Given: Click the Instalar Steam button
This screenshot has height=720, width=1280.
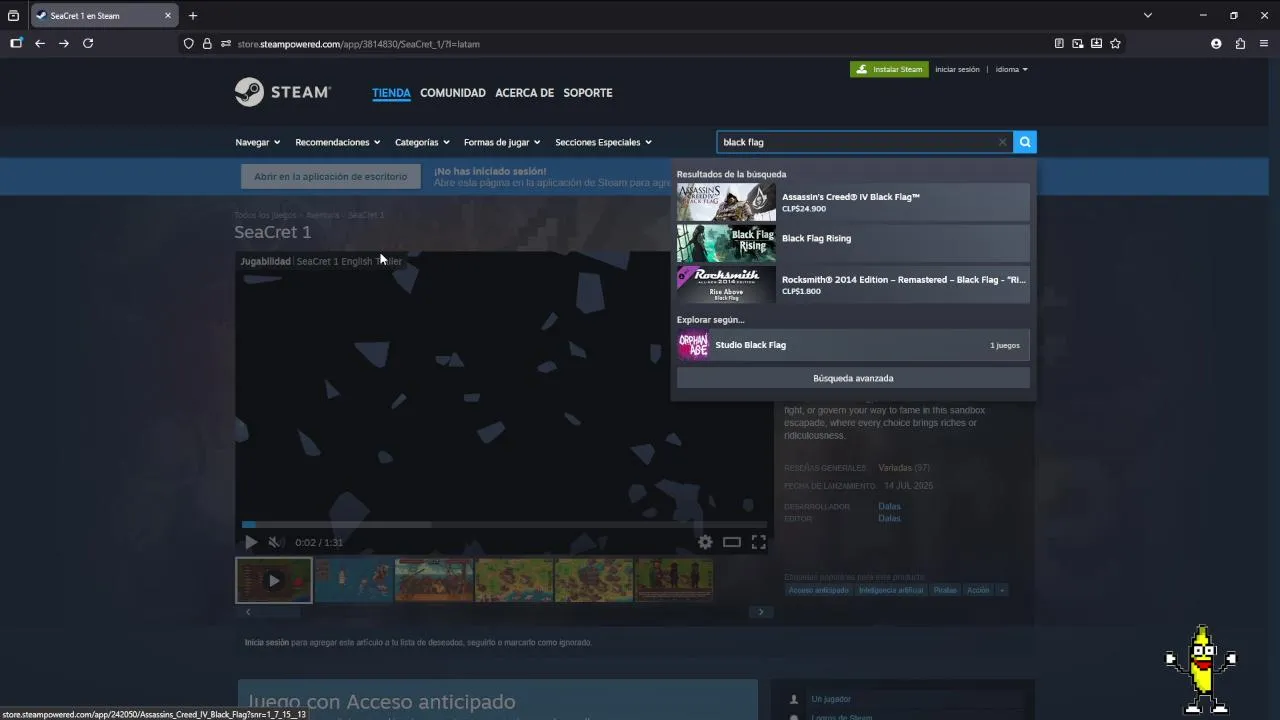Looking at the screenshot, I should point(889,69).
